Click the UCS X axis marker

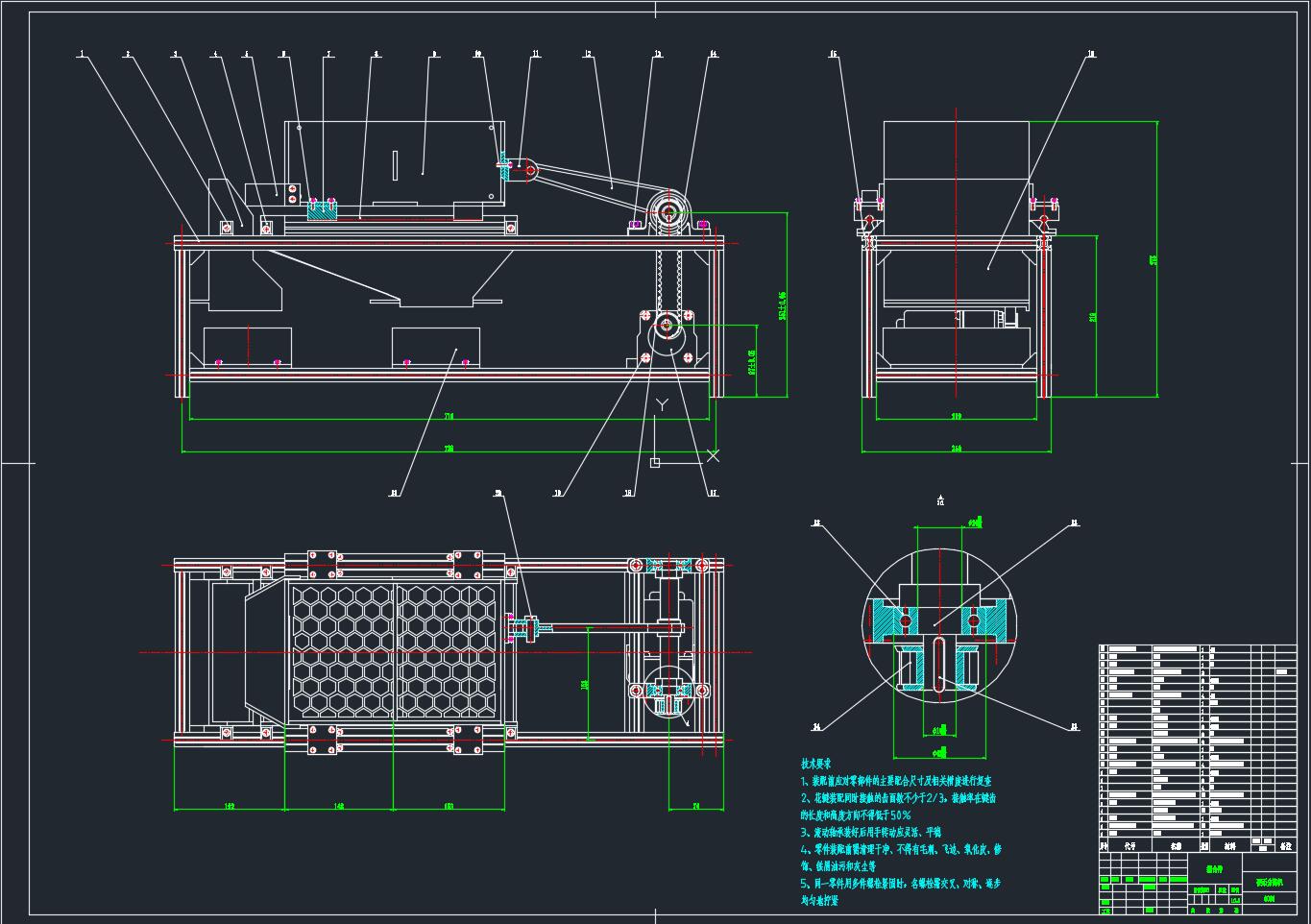click(712, 453)
